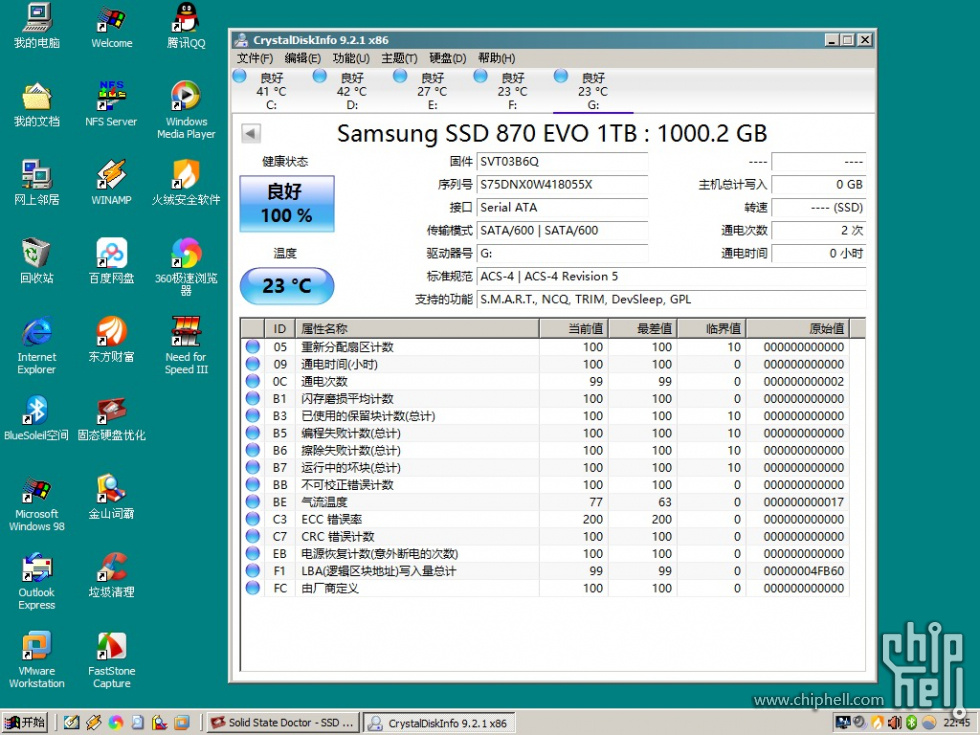The width and height of the screenshot is (980, 735).
Task: Click the 当前值 column header
Action: (x=574, y=329)
